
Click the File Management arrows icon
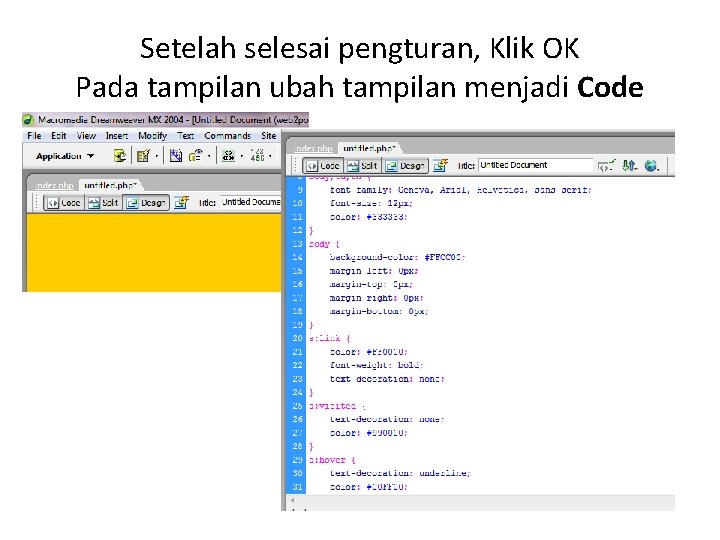630,165
